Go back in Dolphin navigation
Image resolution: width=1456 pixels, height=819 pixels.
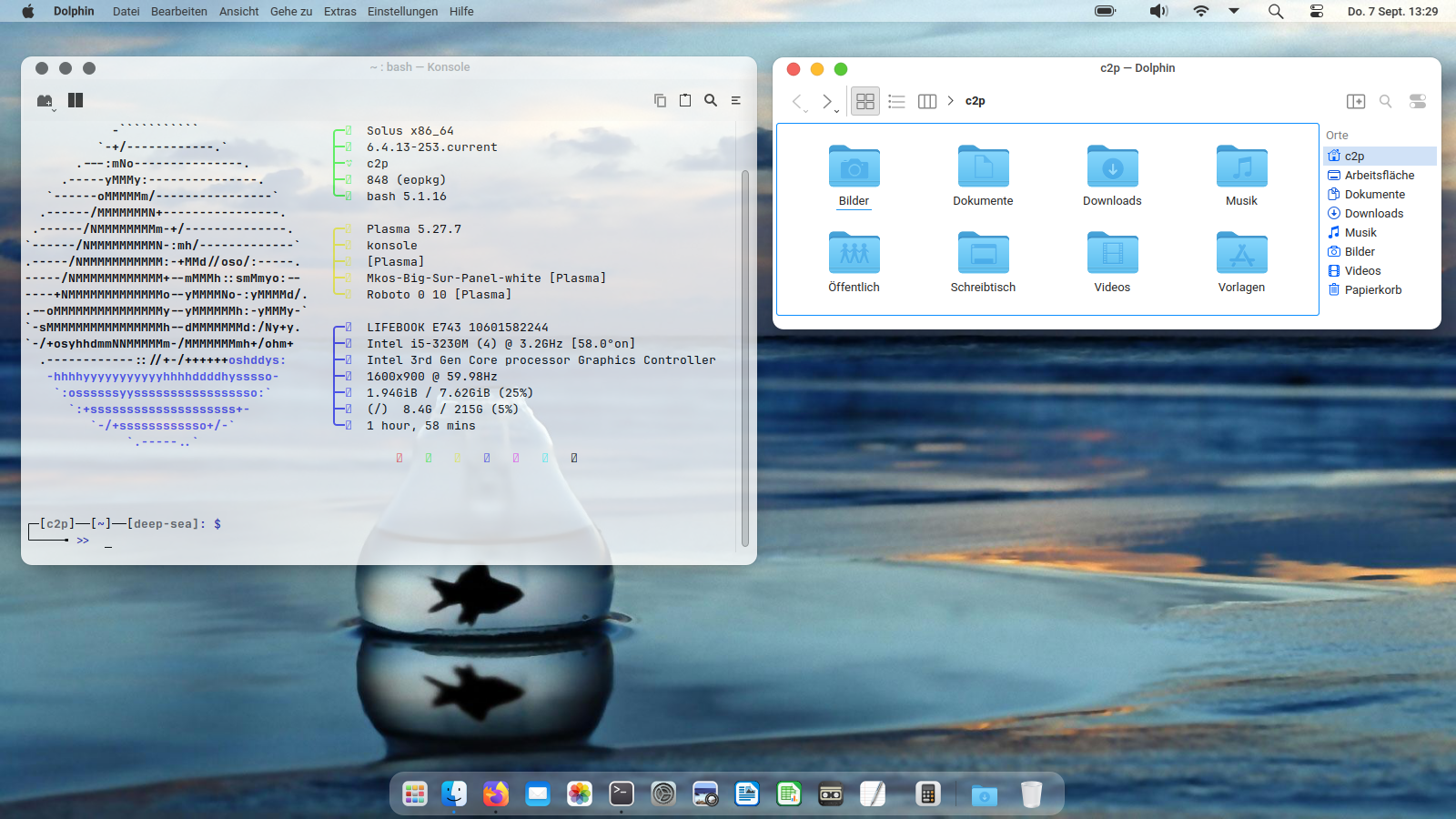797,101
